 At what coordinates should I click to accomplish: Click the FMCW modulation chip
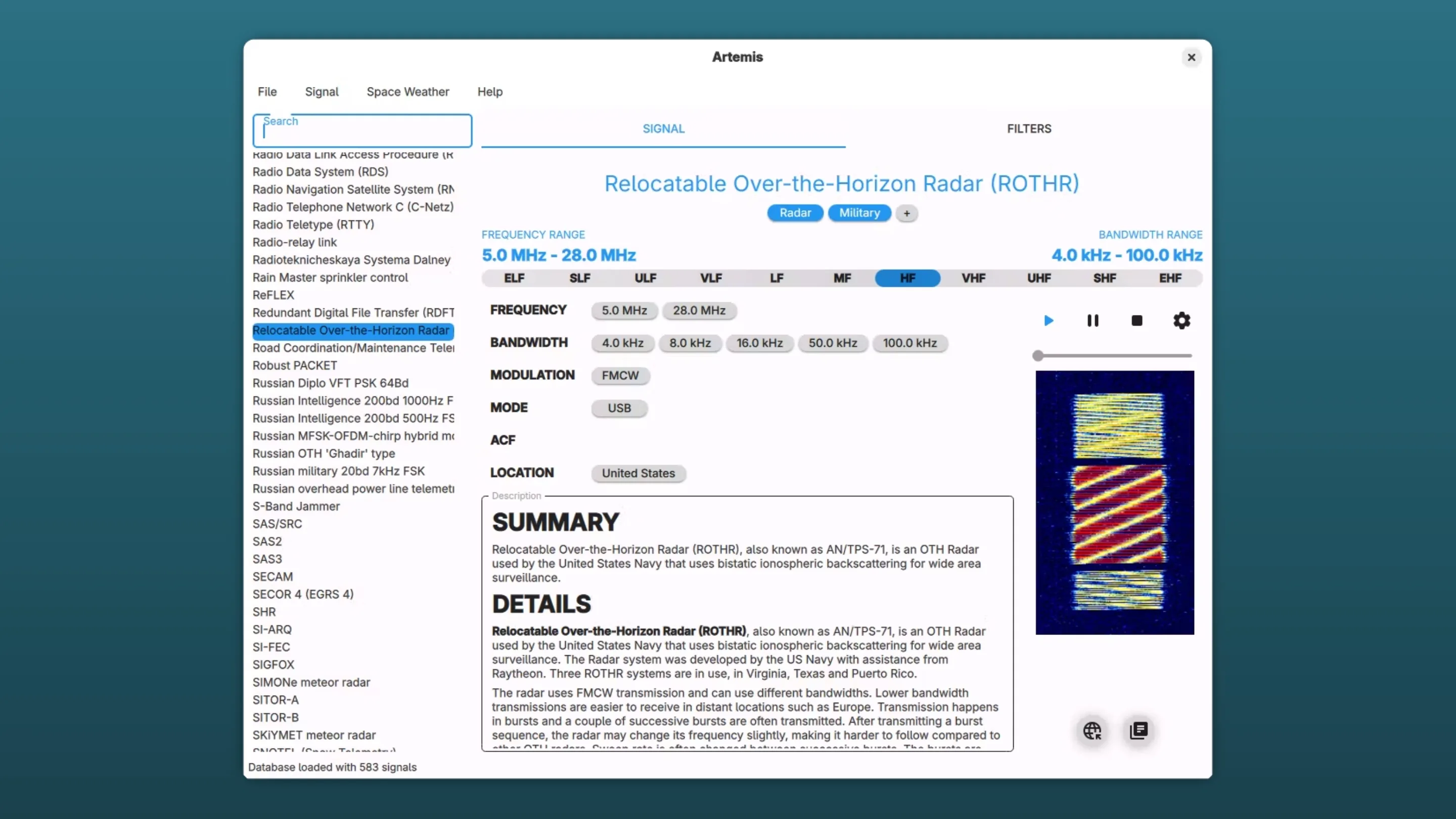point(620,375)
